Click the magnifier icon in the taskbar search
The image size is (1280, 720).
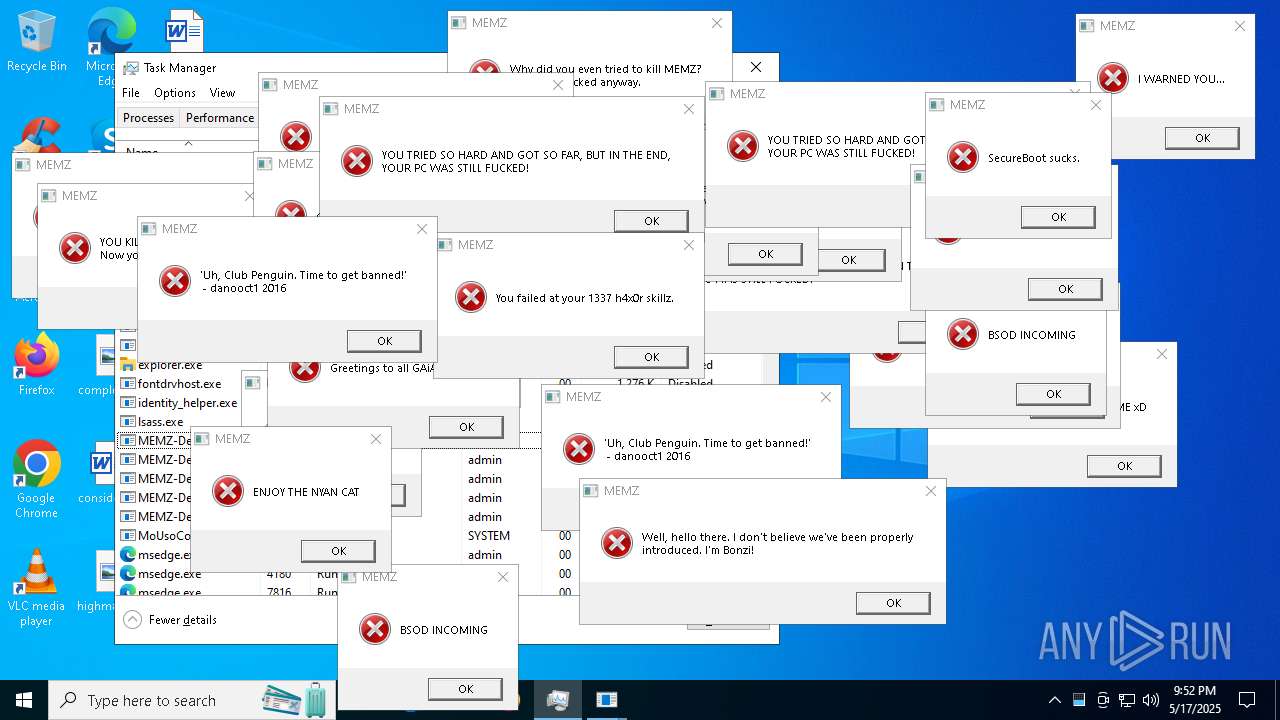coord(68,700)
